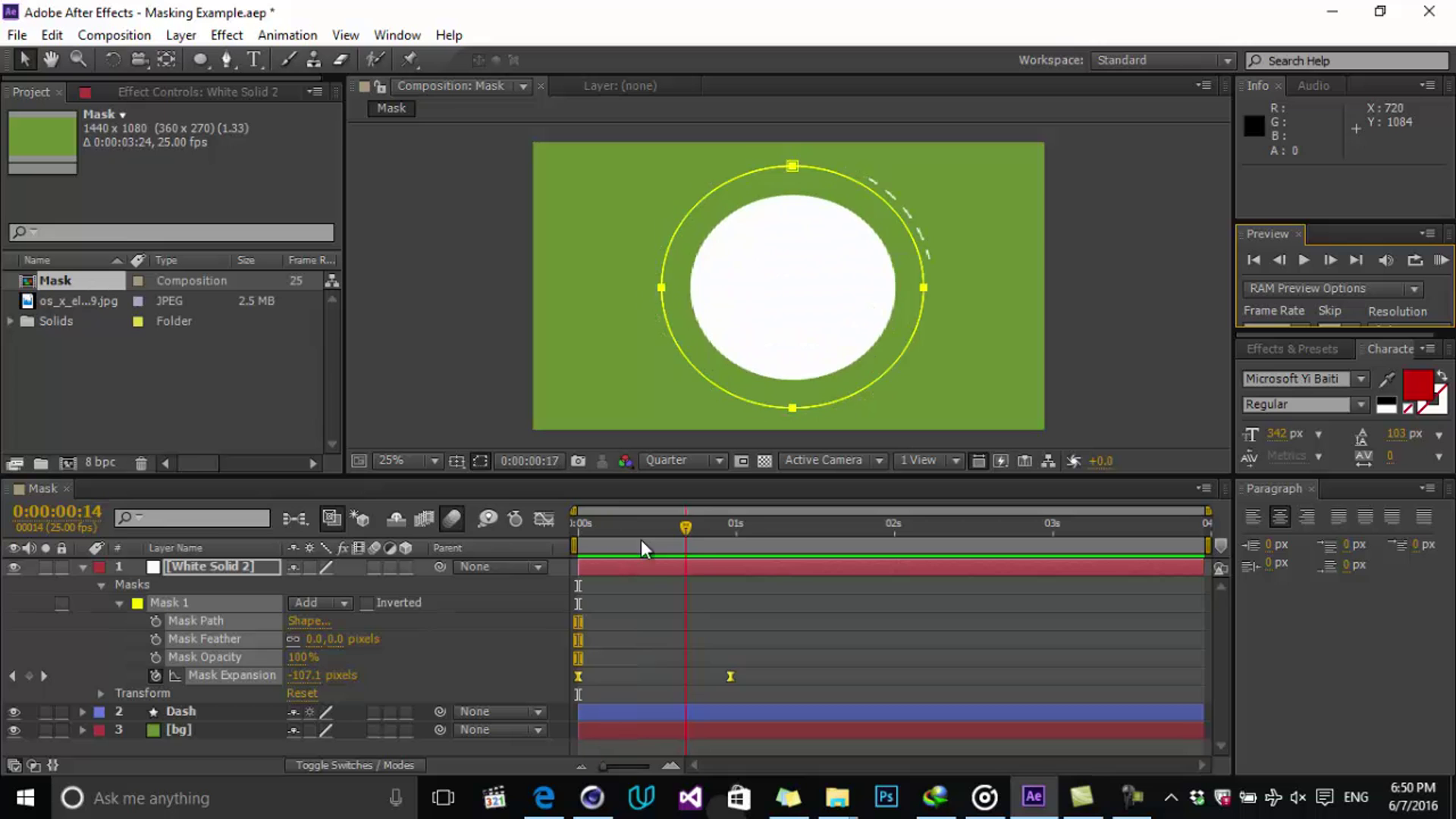Open the Mask 1 mode Add dropdown
The height and width of the screenshot is (819, 1456).
(x=320, y=603)
